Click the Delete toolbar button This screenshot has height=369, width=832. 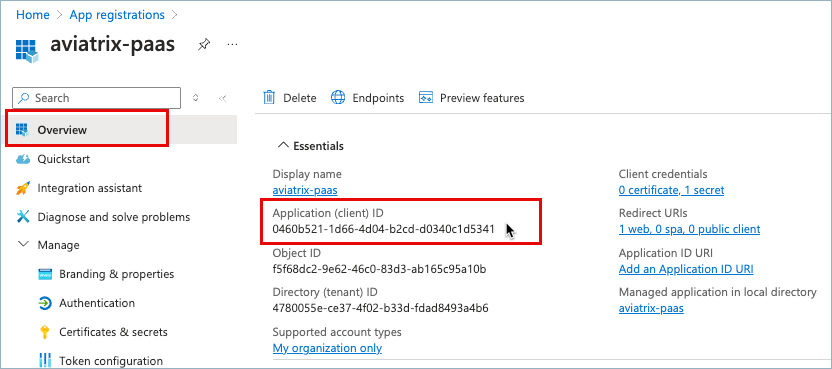290,98
